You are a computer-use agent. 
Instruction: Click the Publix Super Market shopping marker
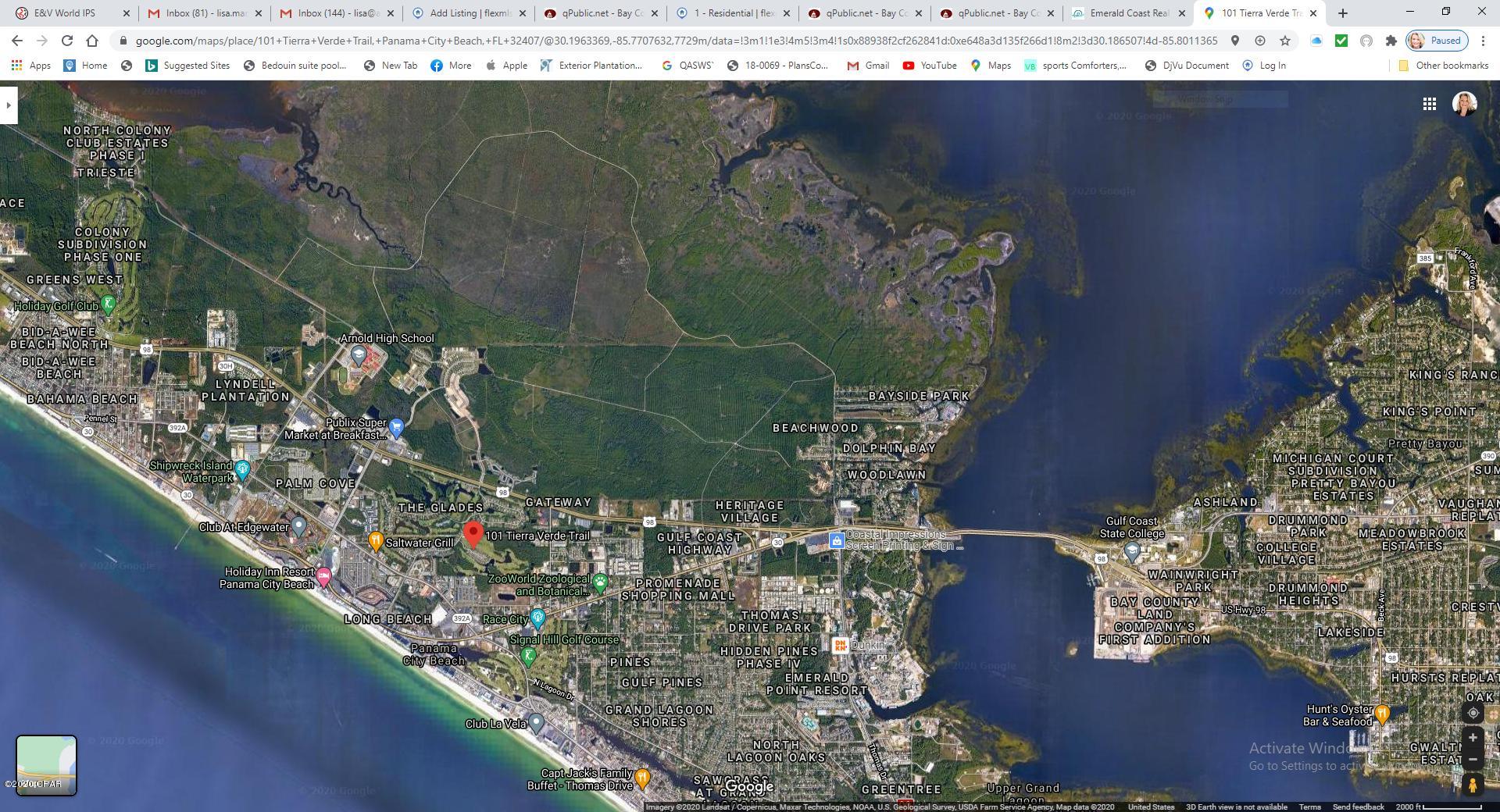tap(396, 427)
